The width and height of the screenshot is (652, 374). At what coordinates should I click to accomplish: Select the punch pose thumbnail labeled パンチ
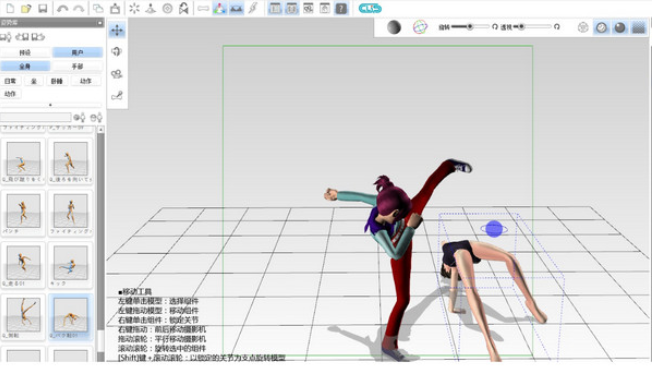point(23,214)
